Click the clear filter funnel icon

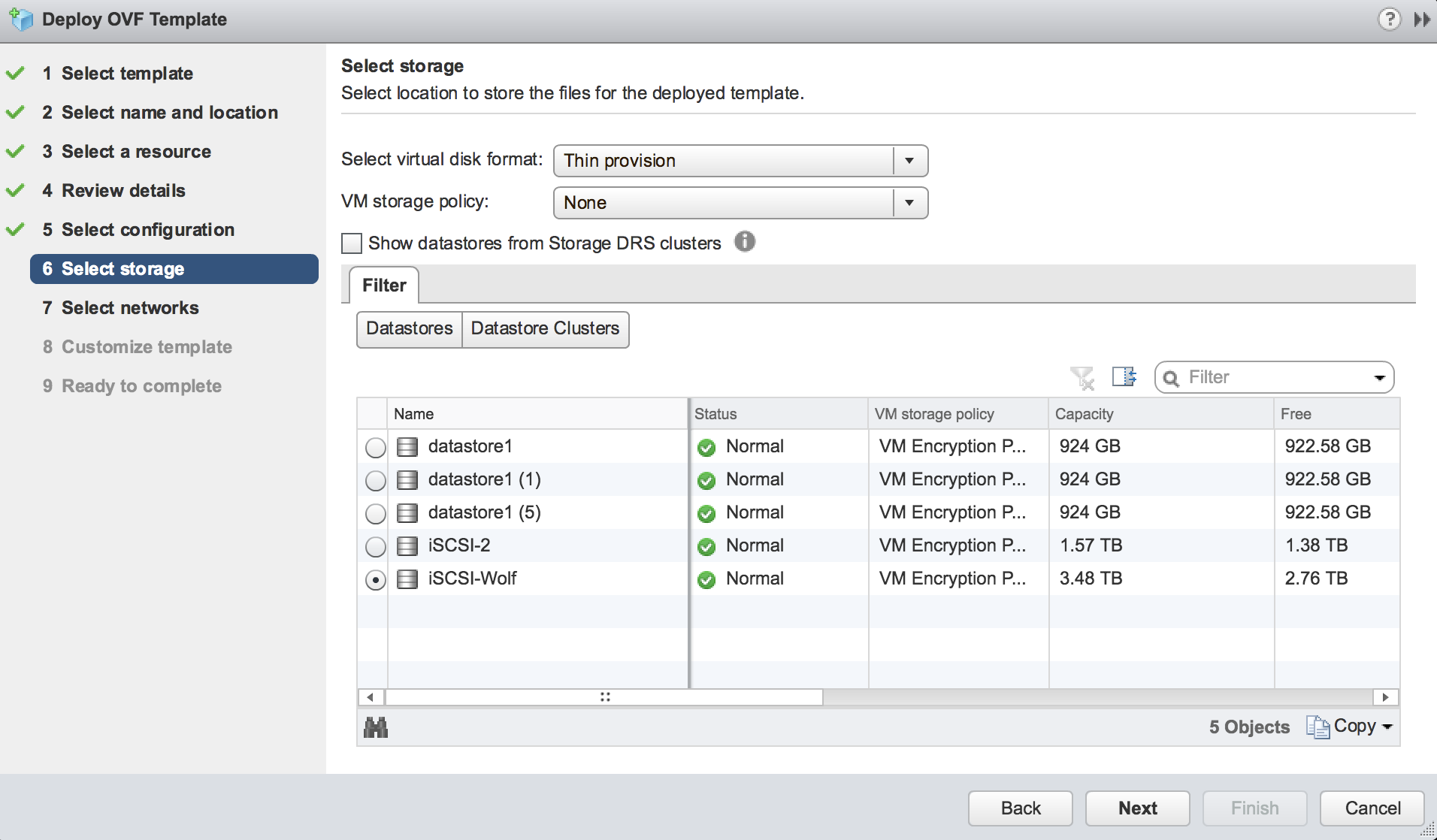click(x=1082, y=377)
